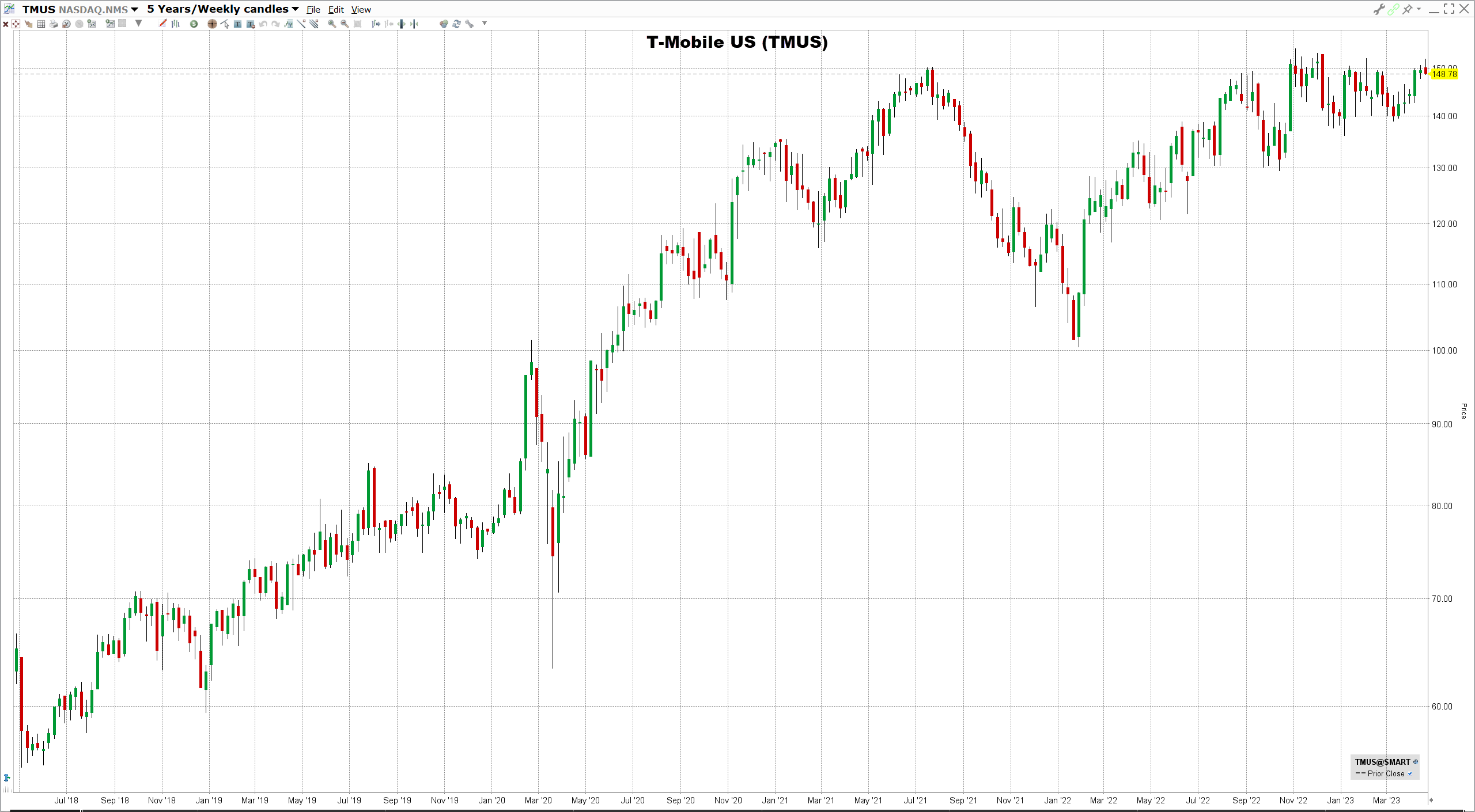Click the small icon beside TMUS@SMART
The height and width of the screenshot is (812, 1475).
1416,762
